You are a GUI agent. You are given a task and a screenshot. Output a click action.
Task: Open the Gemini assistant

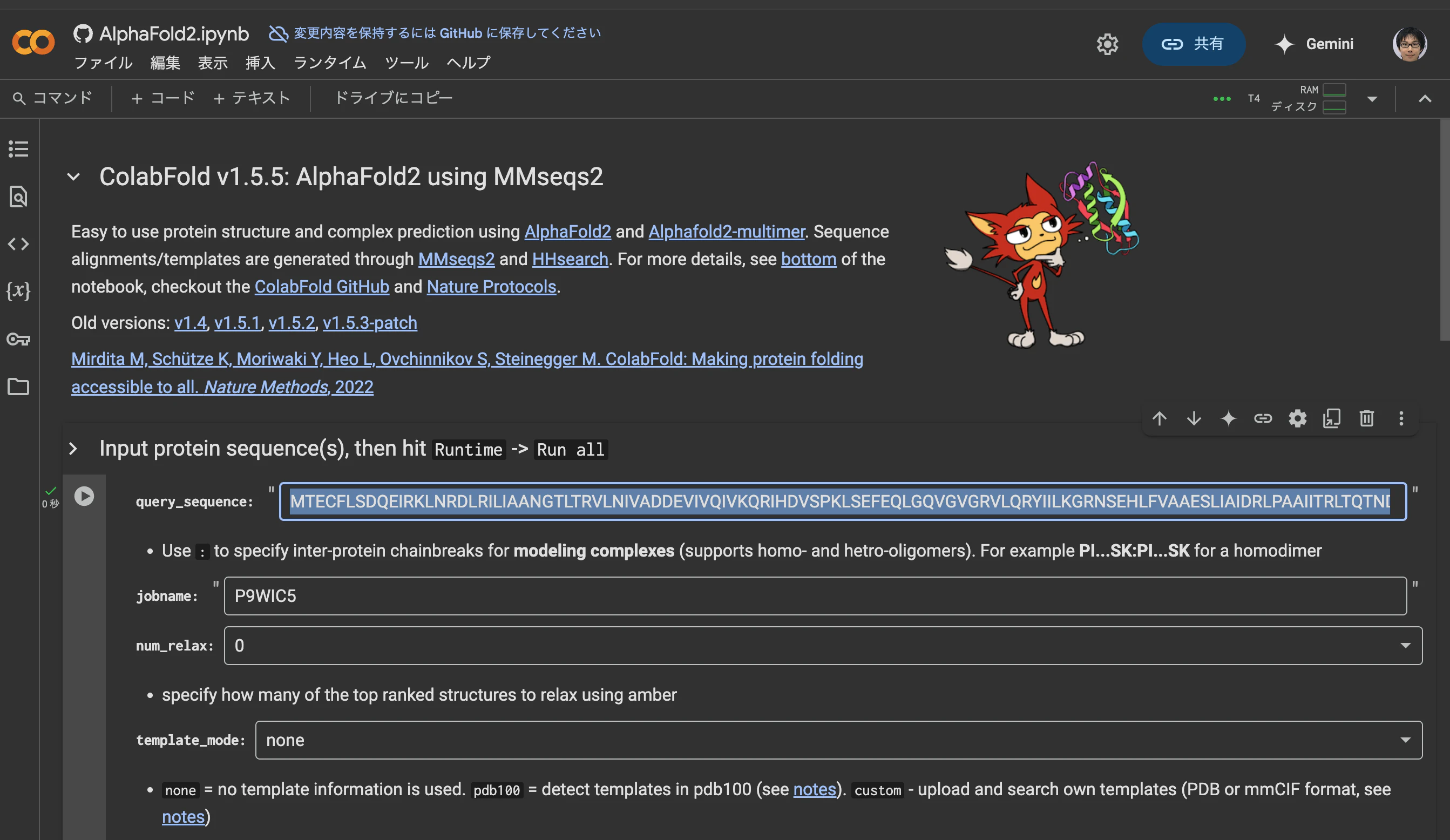click(1313, 44)
